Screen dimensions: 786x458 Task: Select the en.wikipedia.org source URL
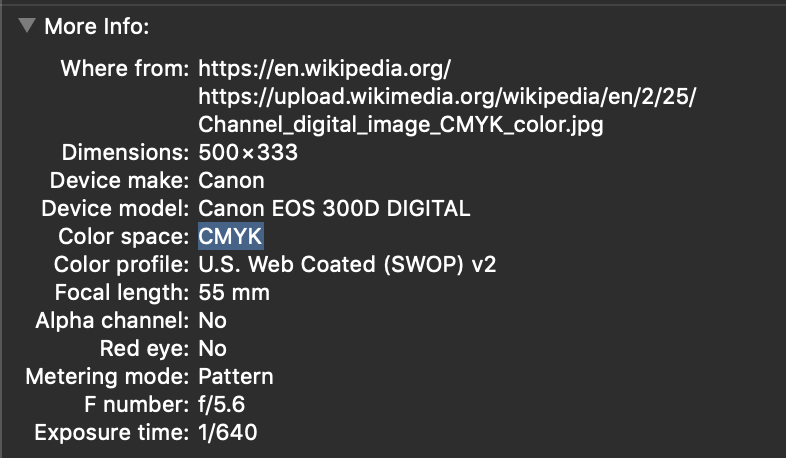[x=324, y=68]
